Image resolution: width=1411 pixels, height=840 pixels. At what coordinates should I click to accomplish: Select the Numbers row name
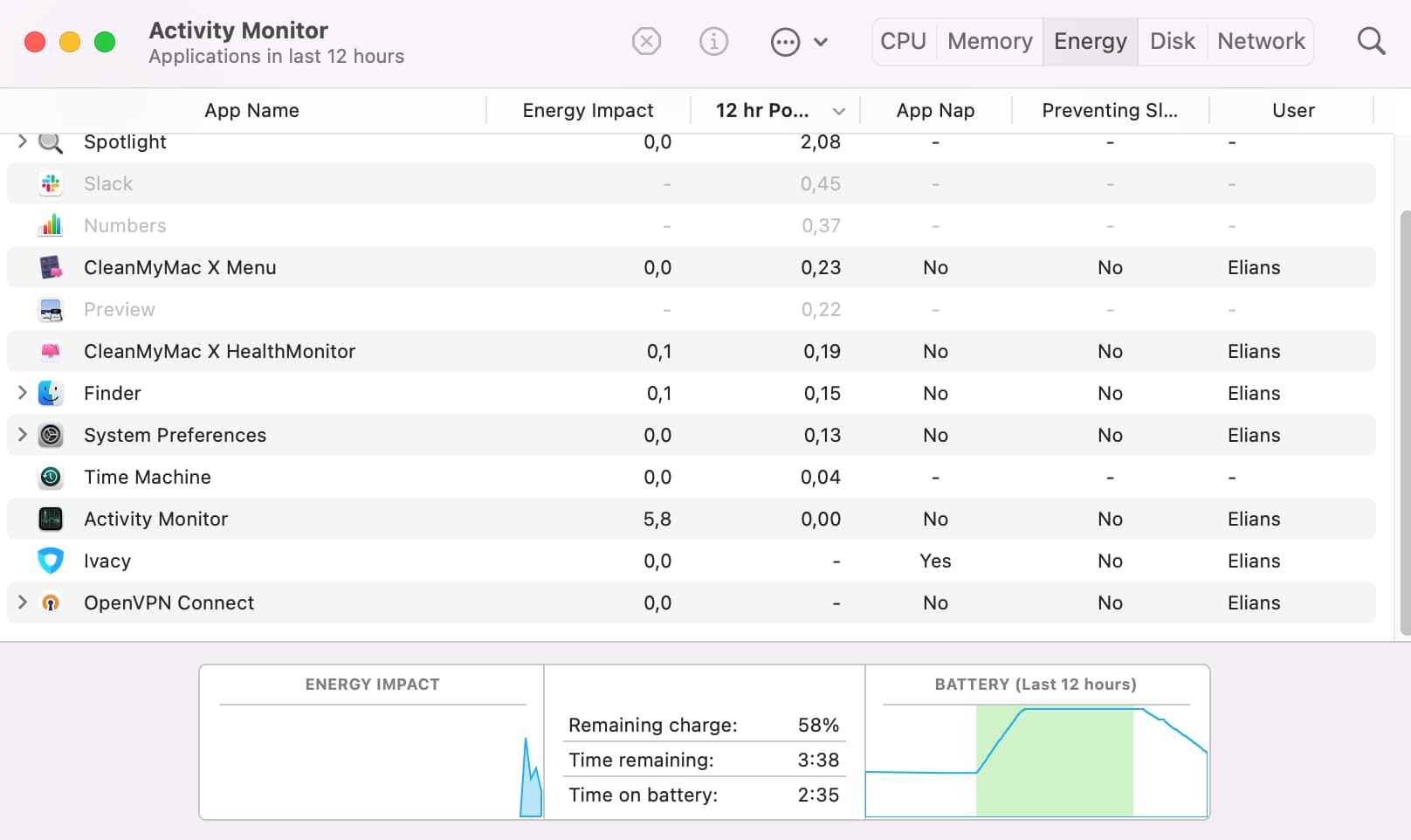click(x=125, y=225)
